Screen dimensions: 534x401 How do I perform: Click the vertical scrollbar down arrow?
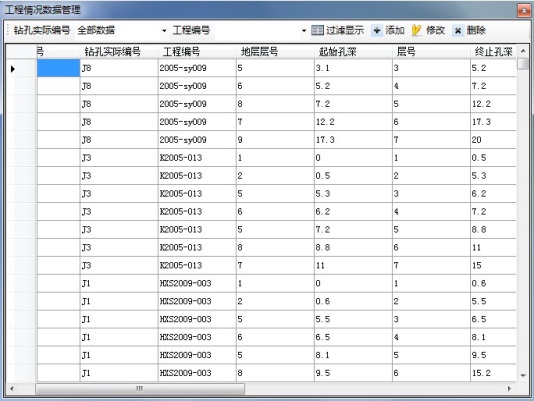(x=523, y=375)
